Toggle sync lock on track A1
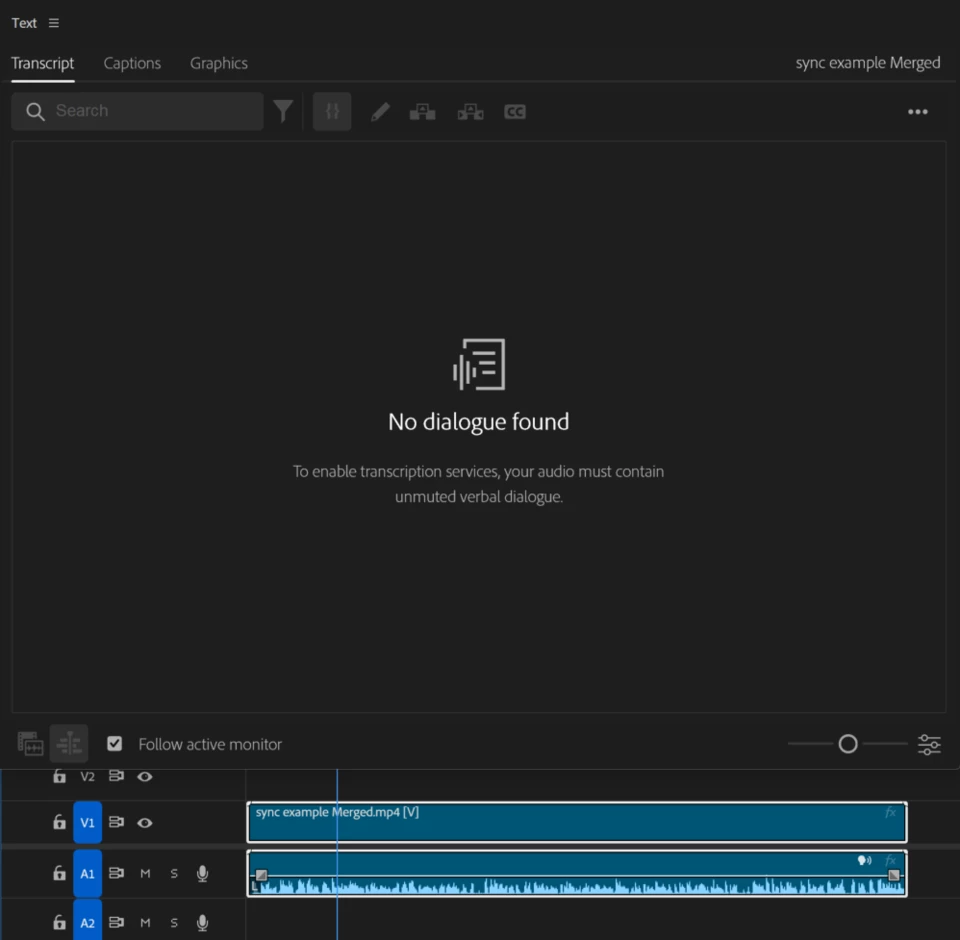This screenshot has height=940, width=960. [x=116, y=873]
